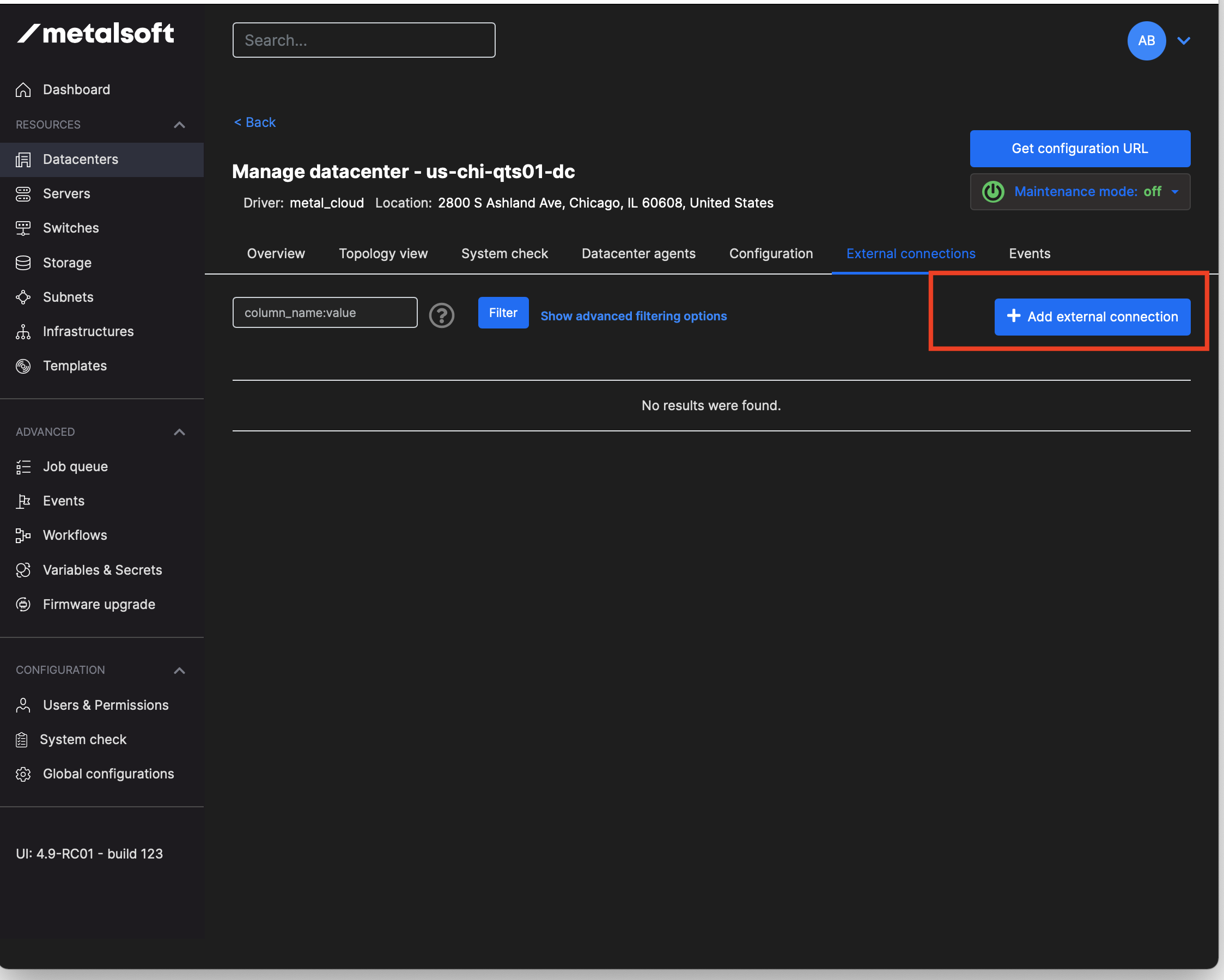Screen dimensions: 1224x980
Task: Click the AB user avatar
Action: tap(1146, 40)
